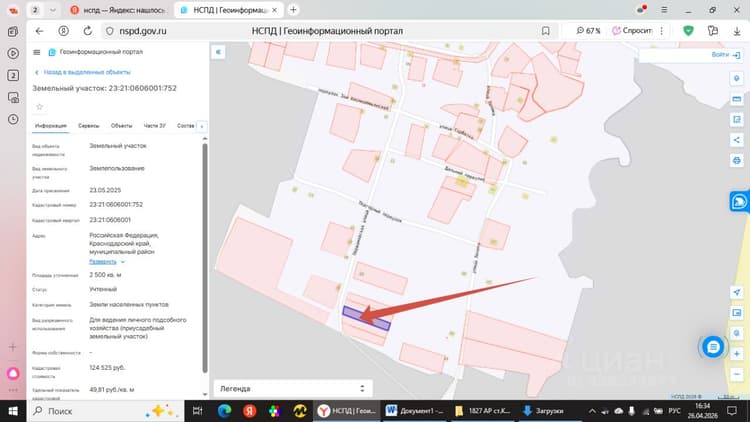Viewport: 750px width, 422px height.
Task: Switch to the Информация tab
Action: (x=51, y=126)
